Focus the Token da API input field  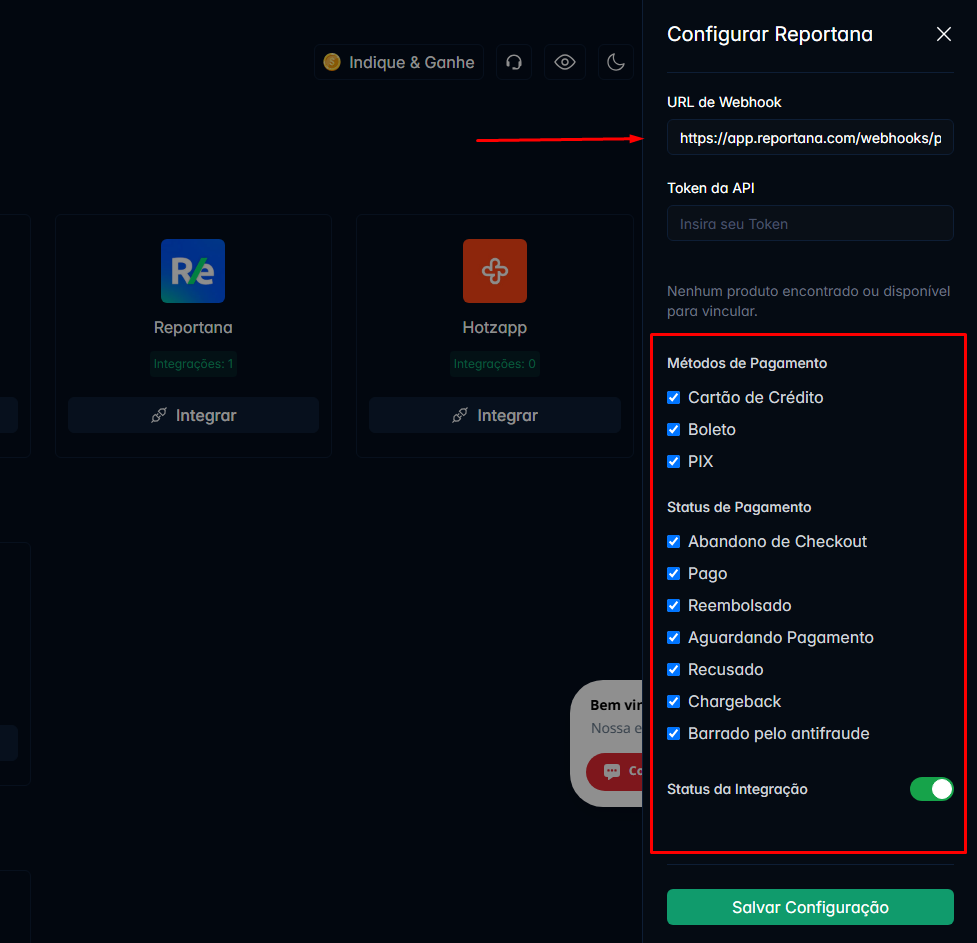(x=810, y=224)
